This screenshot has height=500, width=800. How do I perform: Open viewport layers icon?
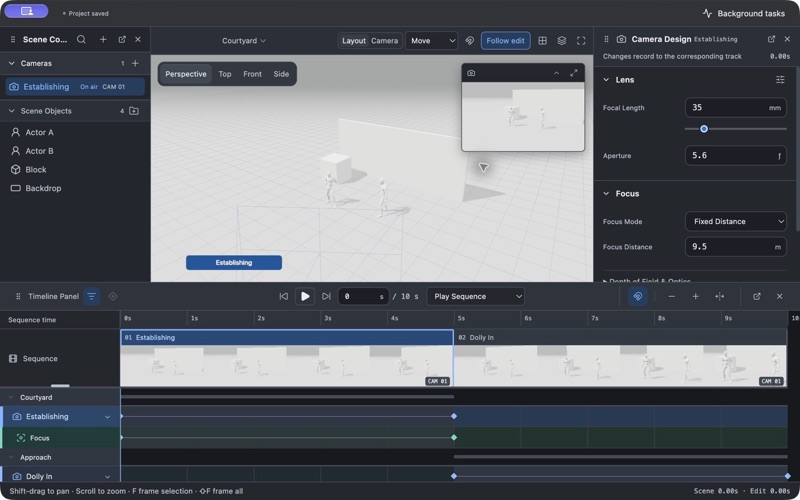click(562, 41)
